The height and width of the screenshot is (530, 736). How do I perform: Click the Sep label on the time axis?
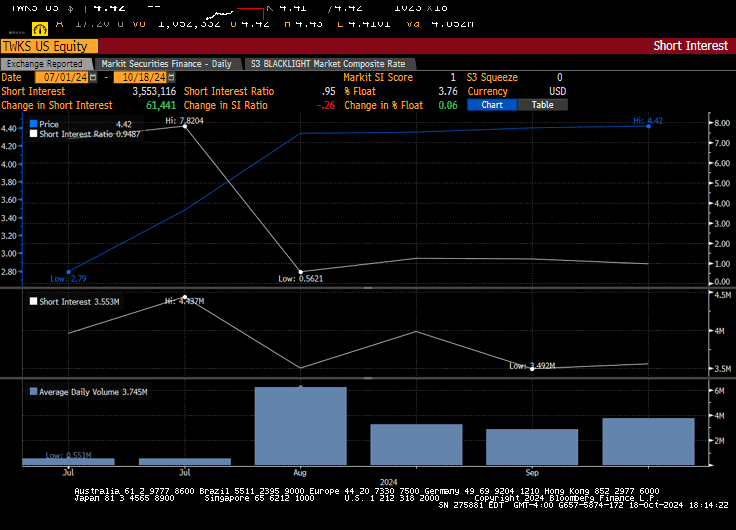pyautogui.click(x=532, y=472)
